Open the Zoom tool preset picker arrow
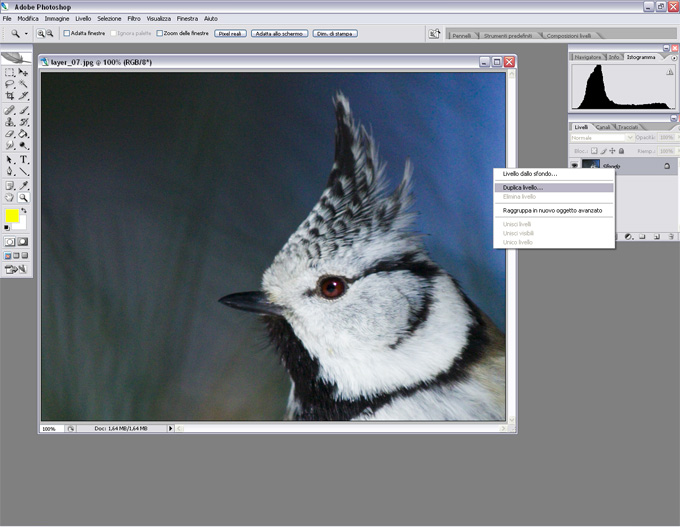 tap(25, 33)
